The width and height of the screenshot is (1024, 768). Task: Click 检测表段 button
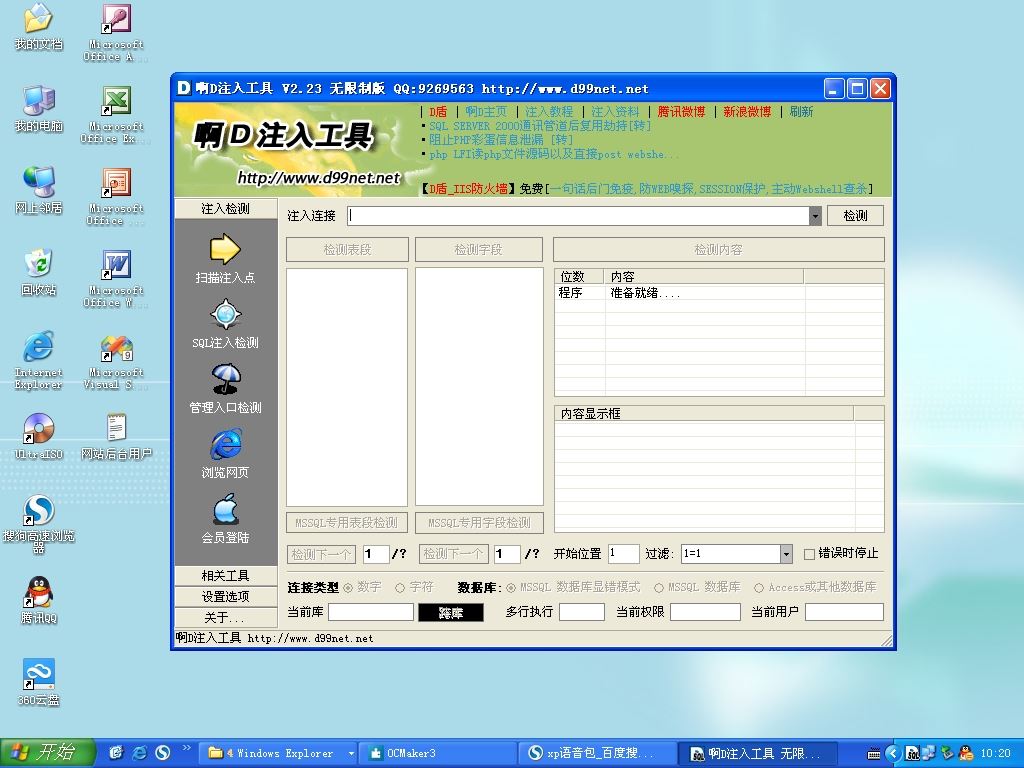point(347,249)
